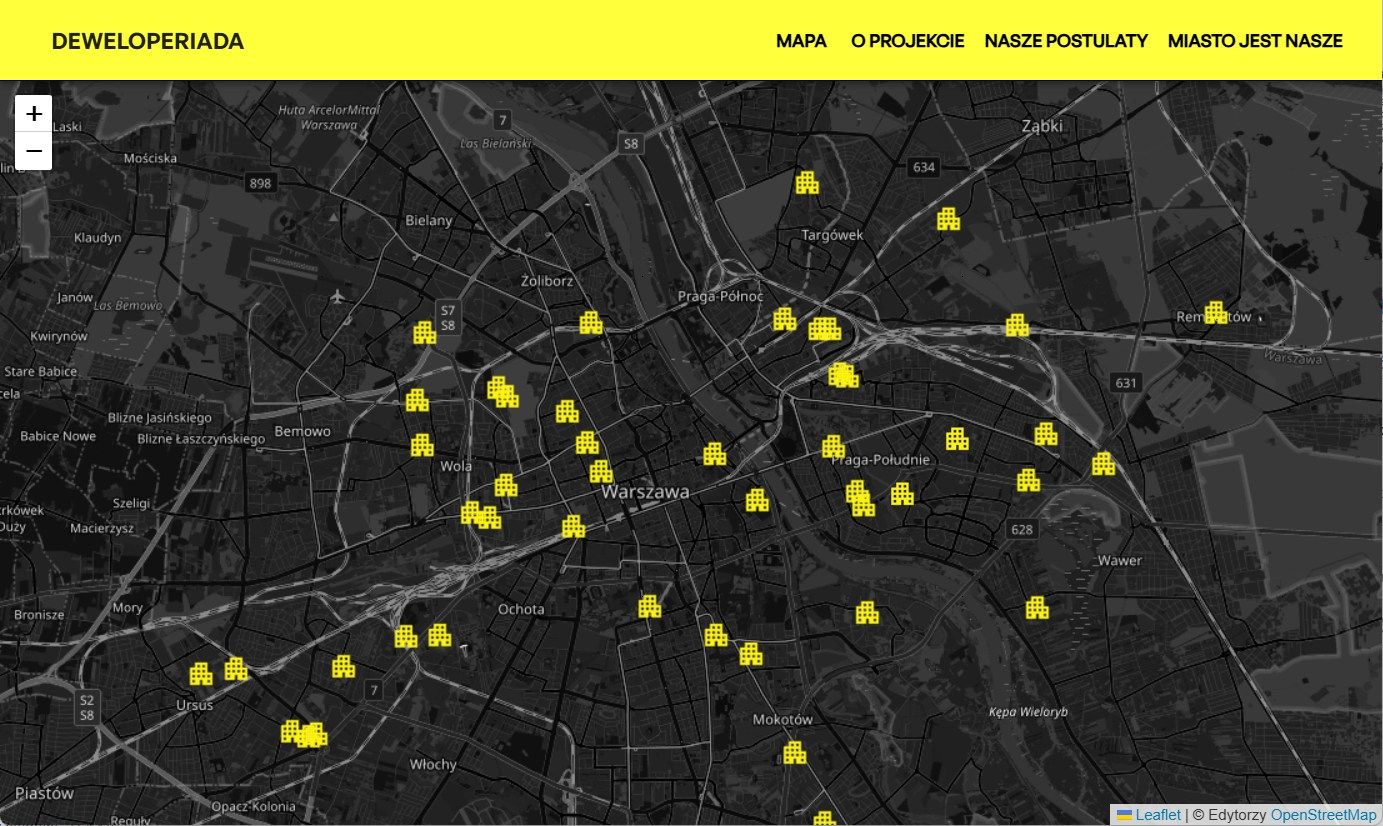Click the building marker right of Ochota
The height and width of the screenshot is (826, 1383).
tap(649, 606)
